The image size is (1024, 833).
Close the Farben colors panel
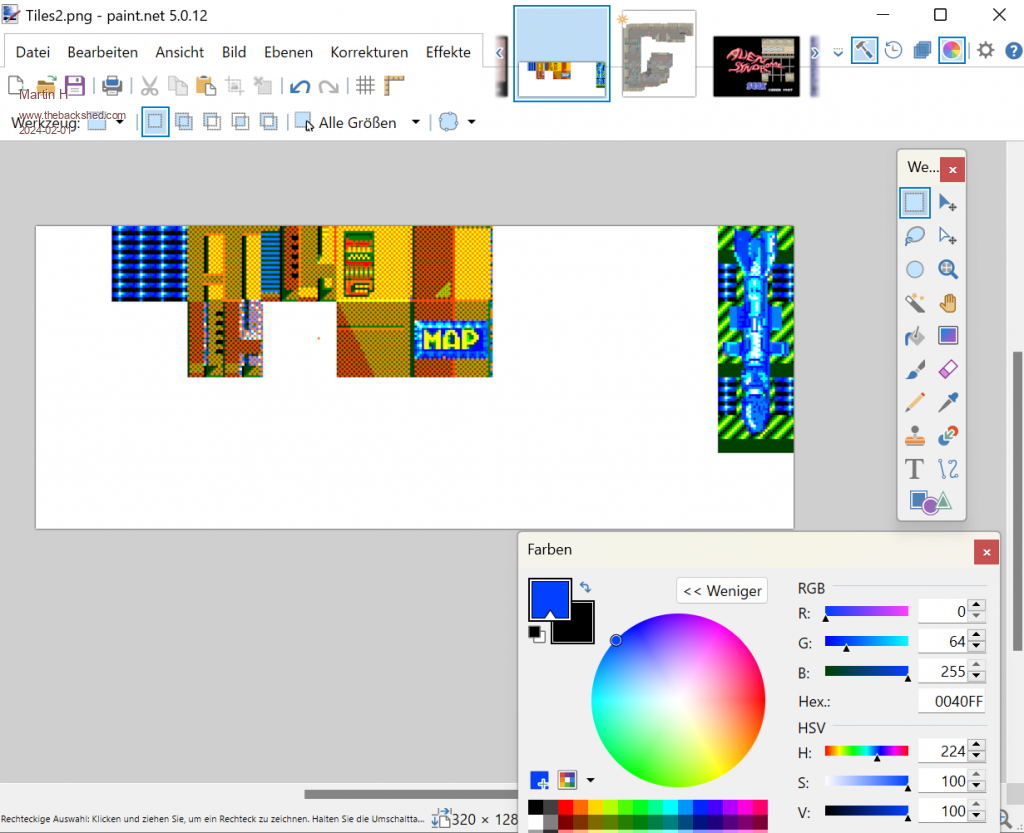pos(986,551)
